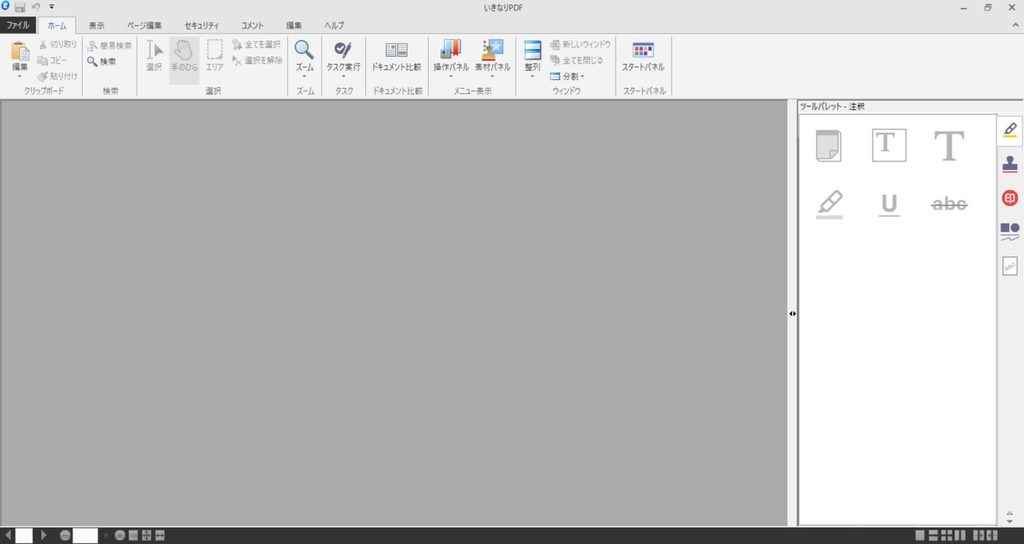1024x544 pixels.
Task: Select the large T typewriter text tool
Action: tap(949, 145)
